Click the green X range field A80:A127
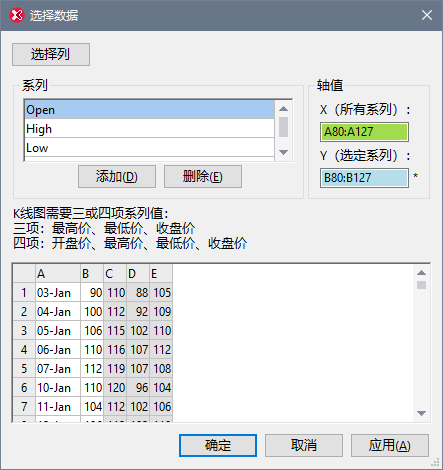The image size is (443, 470). (x=364, y=132)
